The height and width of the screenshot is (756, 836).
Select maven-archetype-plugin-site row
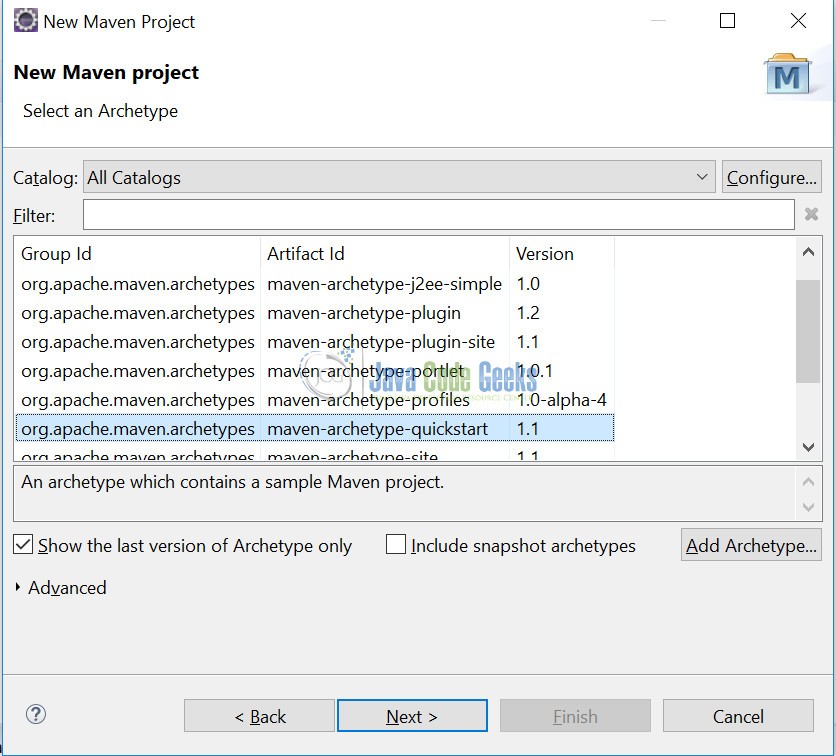[x=315, y=342]
